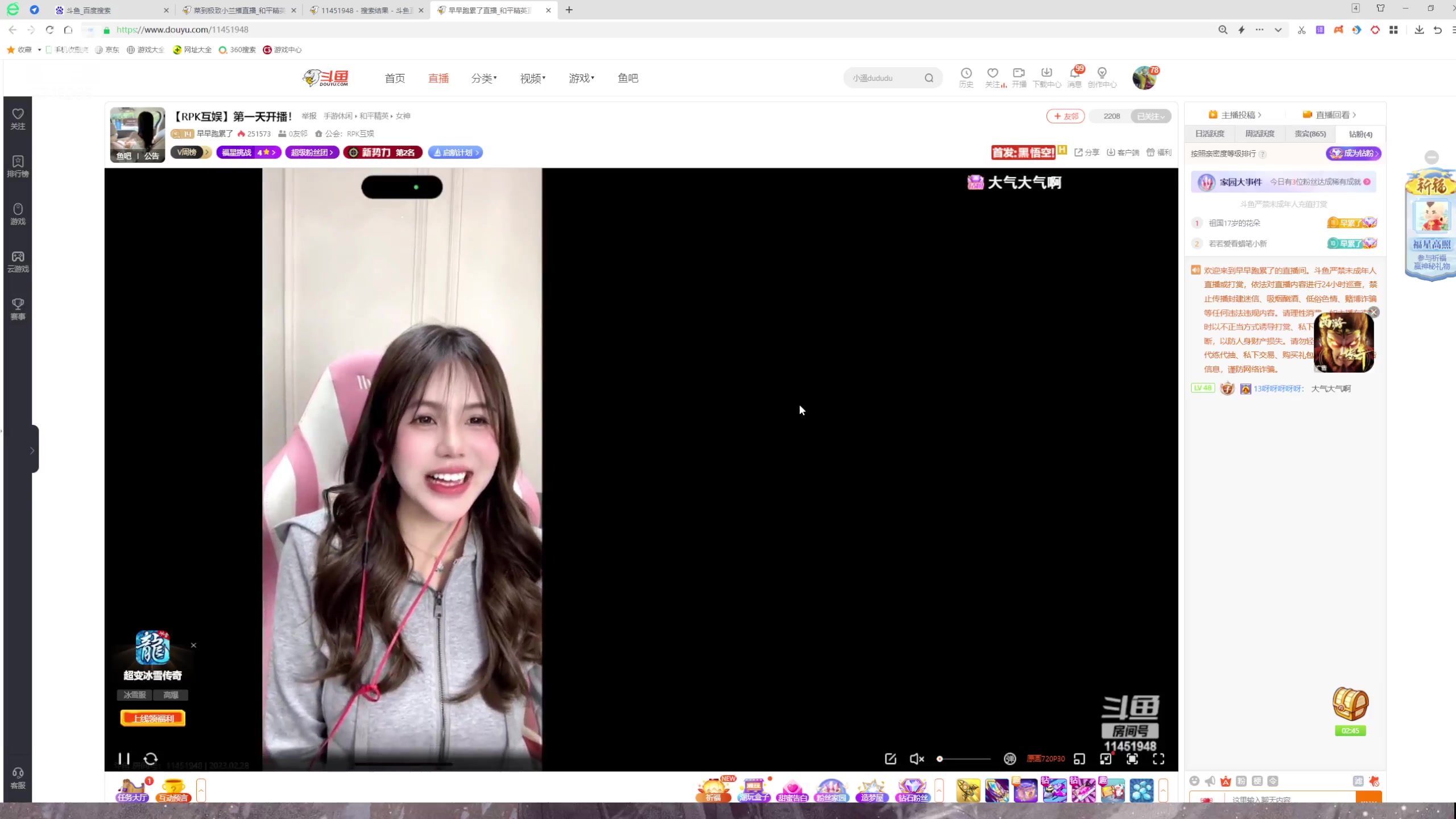Image resolution: width=1456 pixels, height=819 pixels.
Task: Click the stream refresh icon
Action: pos(151,759)
